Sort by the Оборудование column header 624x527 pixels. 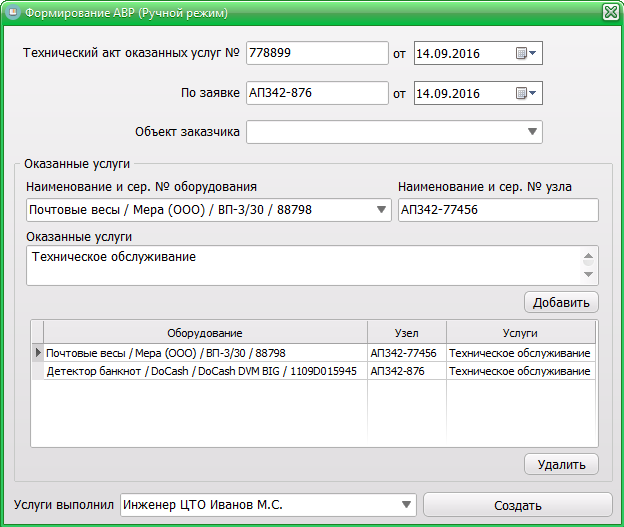(205, 332)
